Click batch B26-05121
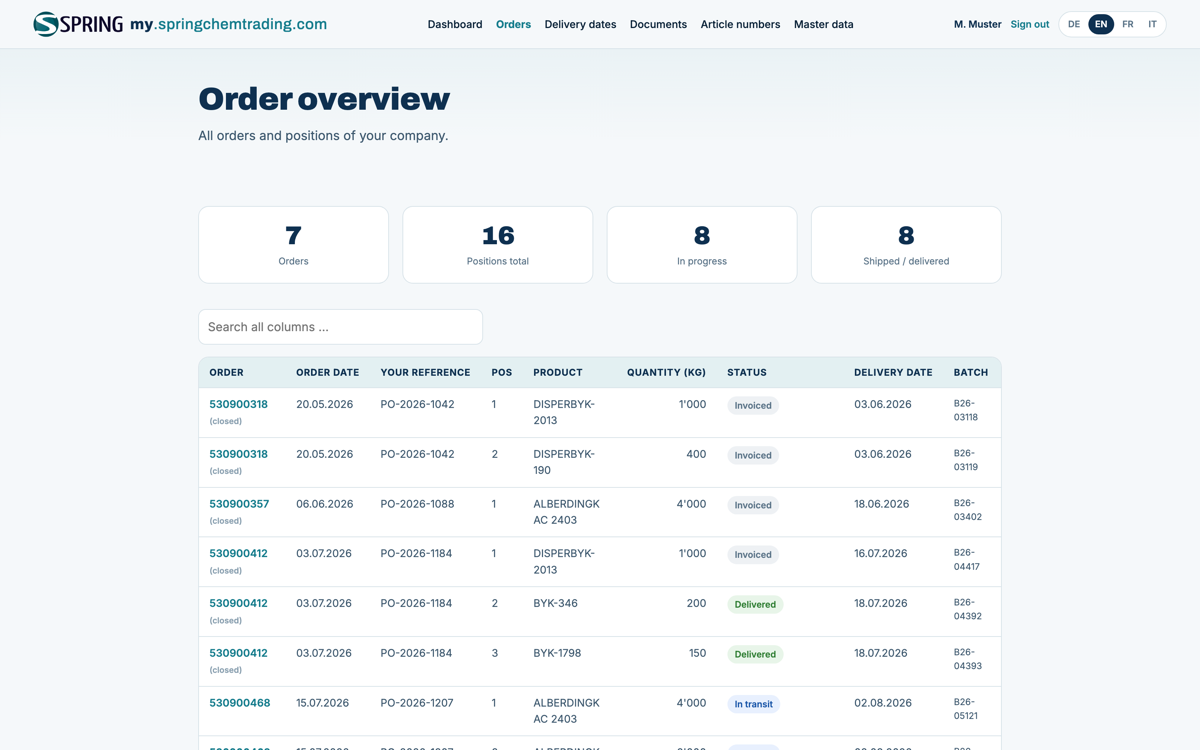The width and height of the screenshot is (1200, 750). click(966, 709)
